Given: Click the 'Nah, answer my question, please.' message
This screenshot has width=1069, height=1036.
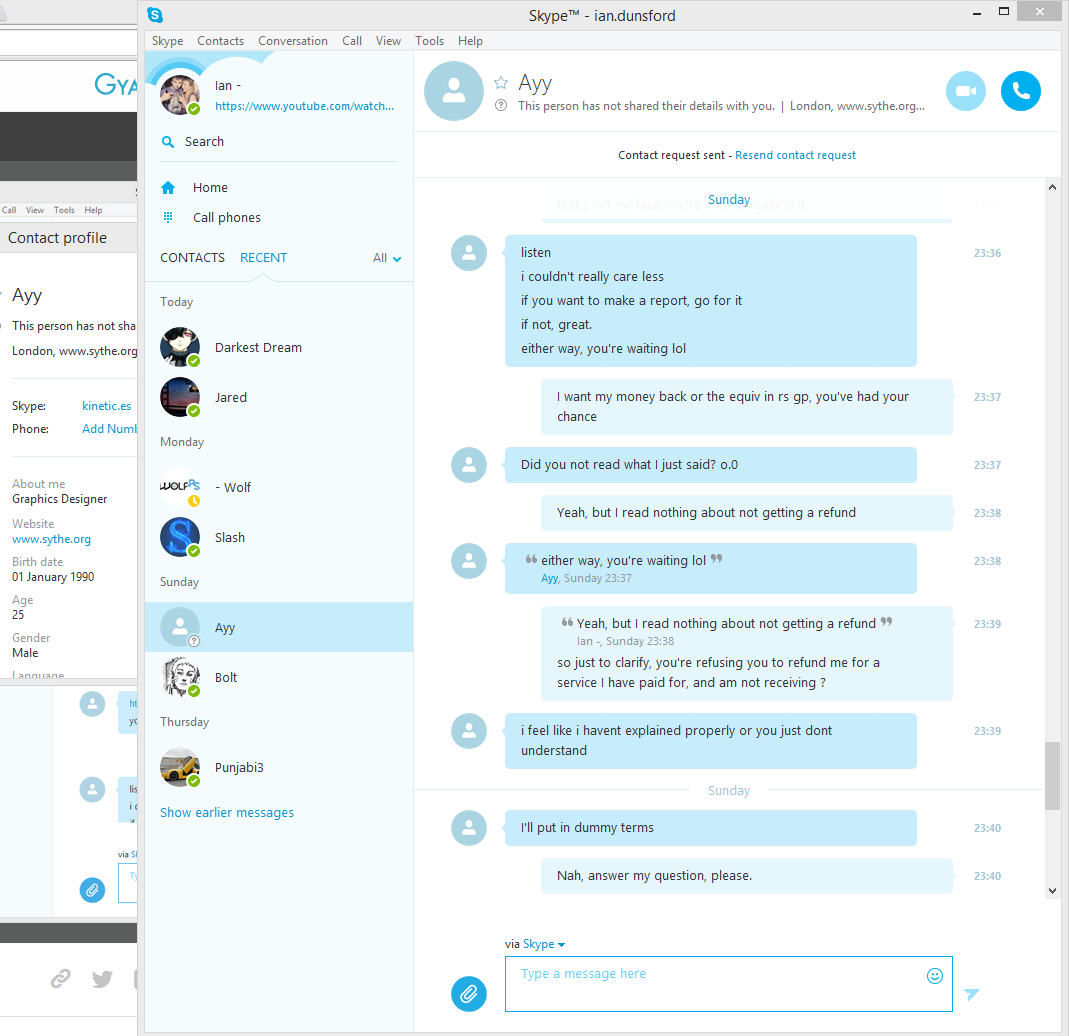Looking at the screenshot, I should pyautogui.click(x=747, y=876).
